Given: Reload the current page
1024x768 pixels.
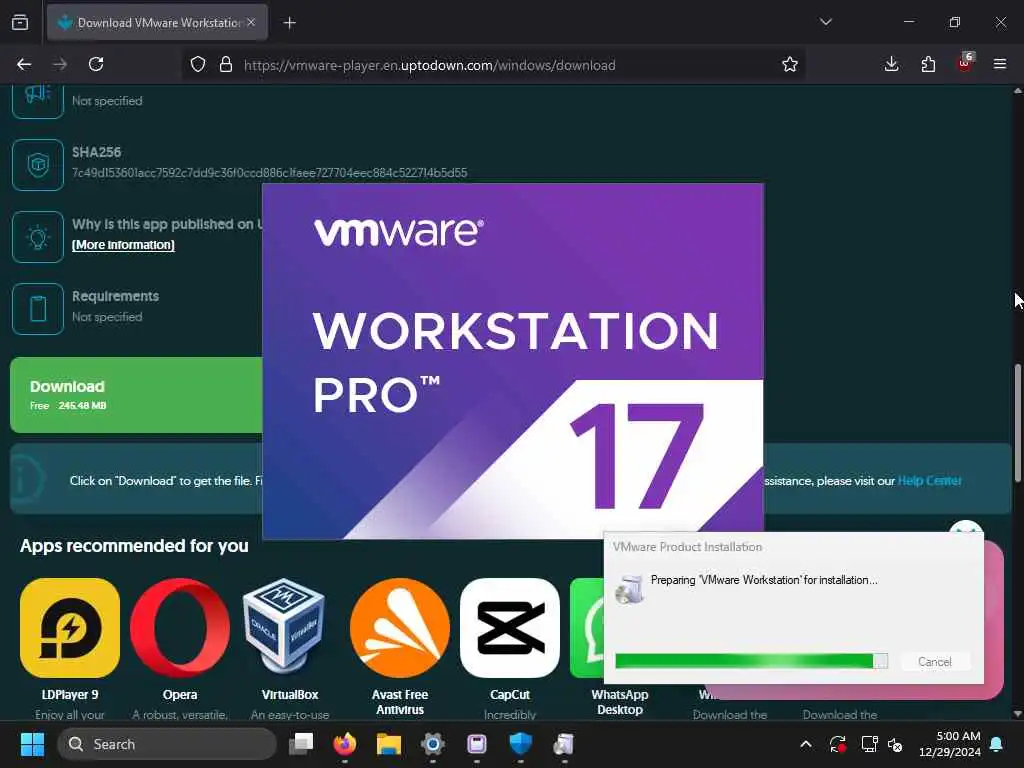Looking at the screenshot, I should click(96, 65).
